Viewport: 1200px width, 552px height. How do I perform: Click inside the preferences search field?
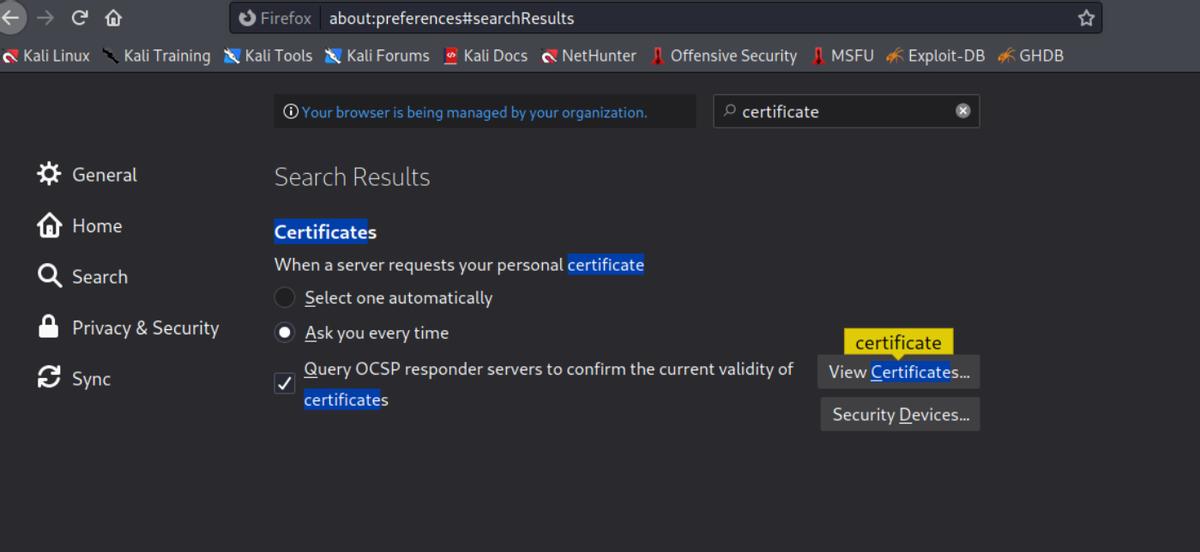(846, 111)
